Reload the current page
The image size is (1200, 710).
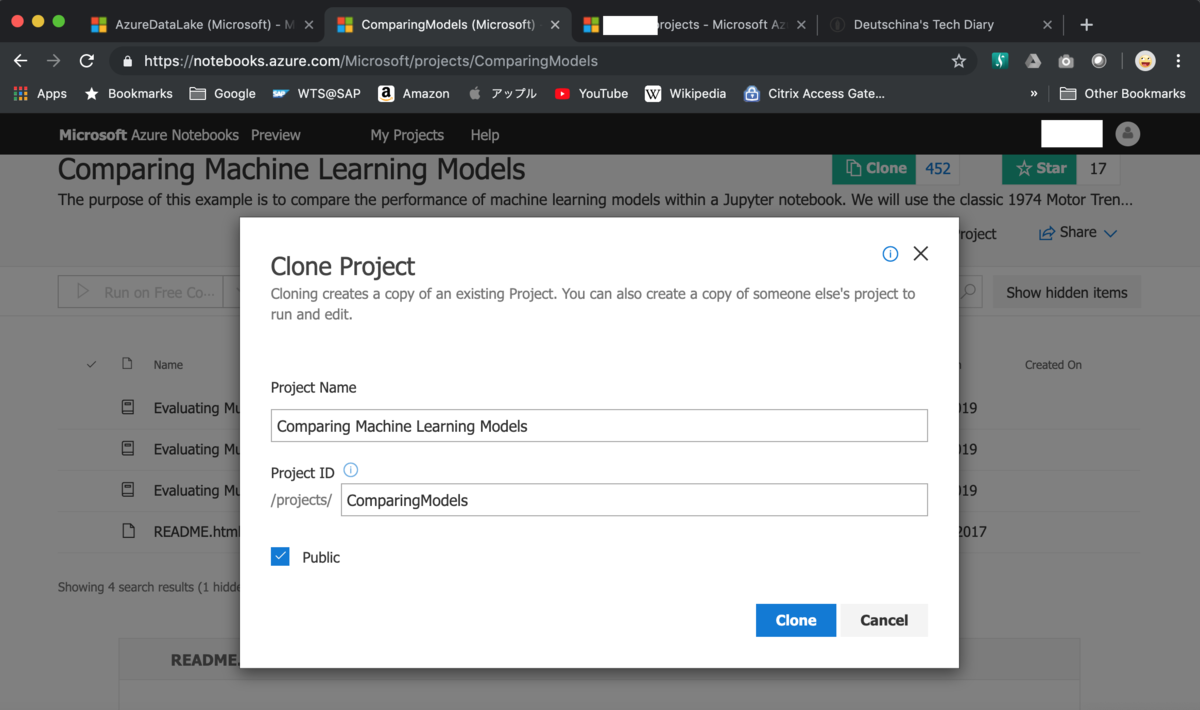[x=86, y=61]
